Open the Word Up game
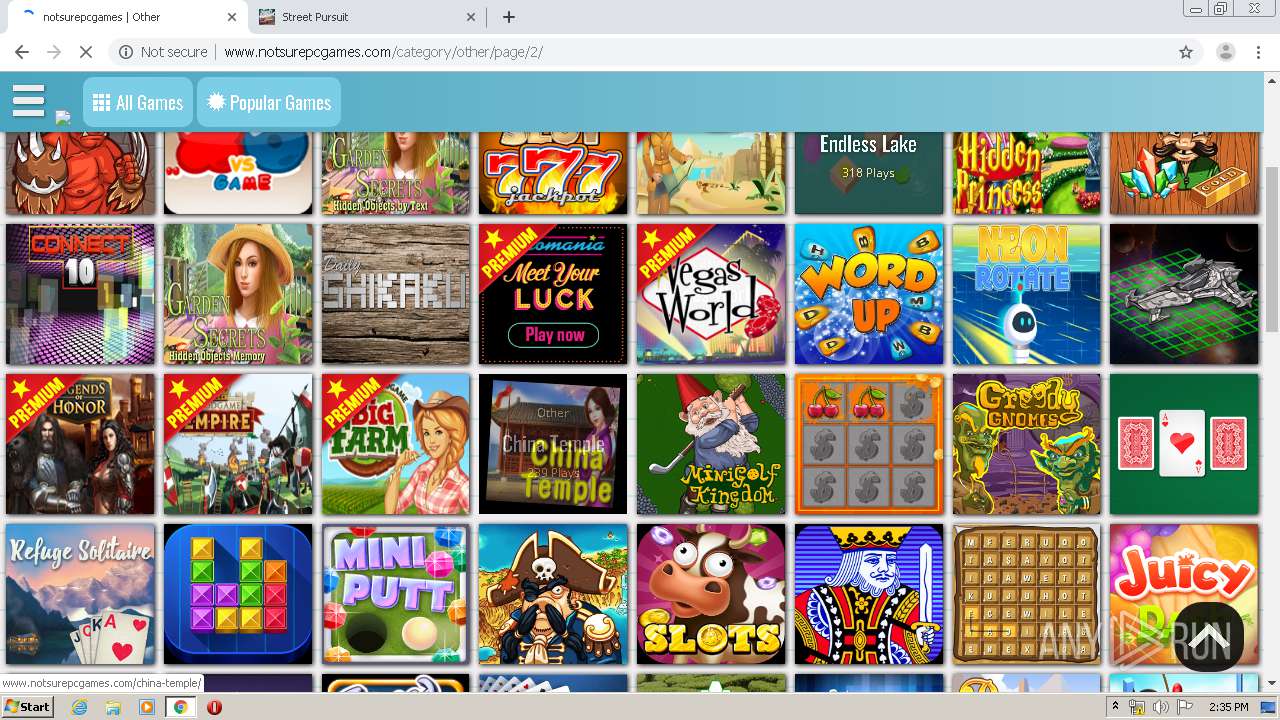The height and width of the screenshot is (720, 1280). coord(869,294)
